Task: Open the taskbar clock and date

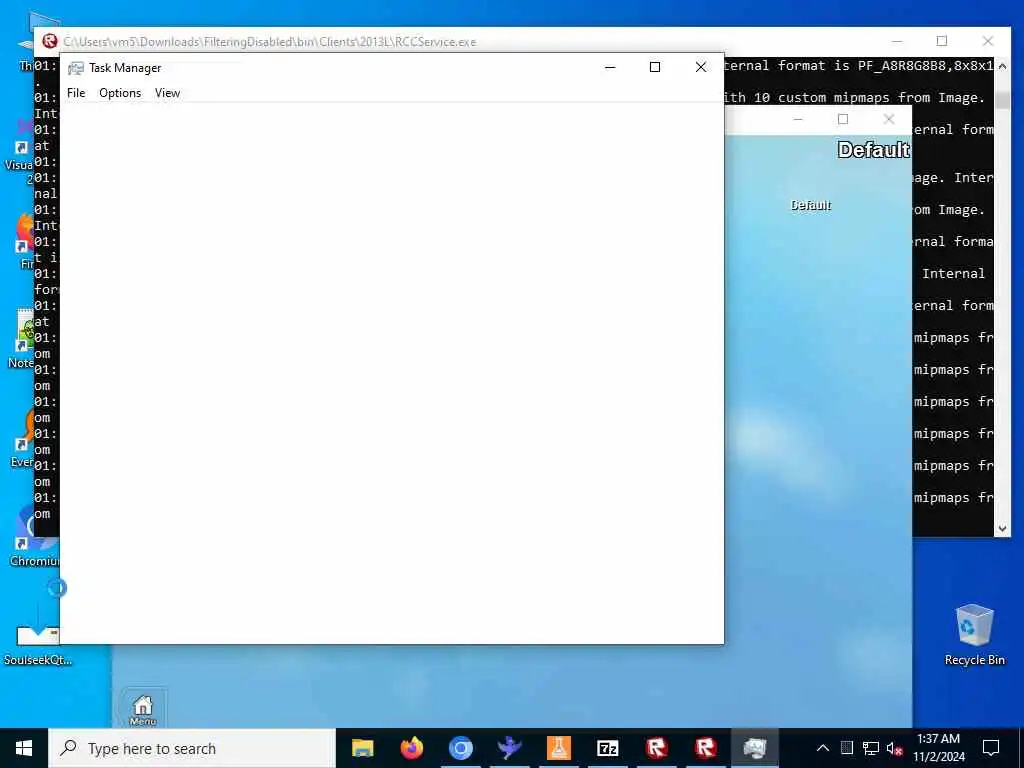Action: click(x=938, y=748)
